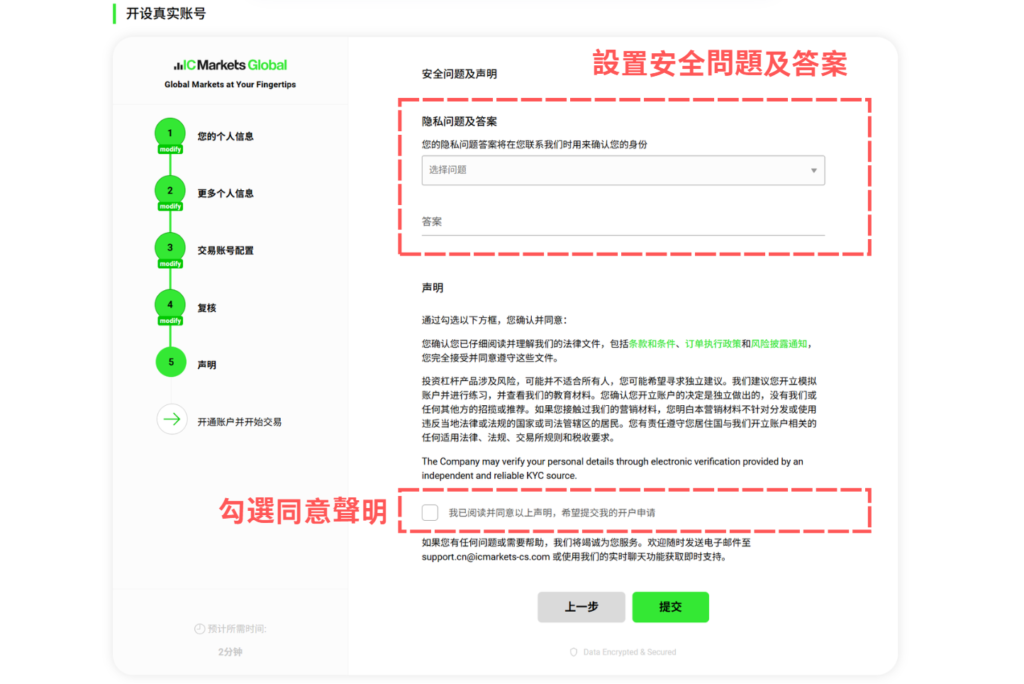
Task: Open the 订单执行政策 link
Action: pyautogui.click(x=713, y=343)
